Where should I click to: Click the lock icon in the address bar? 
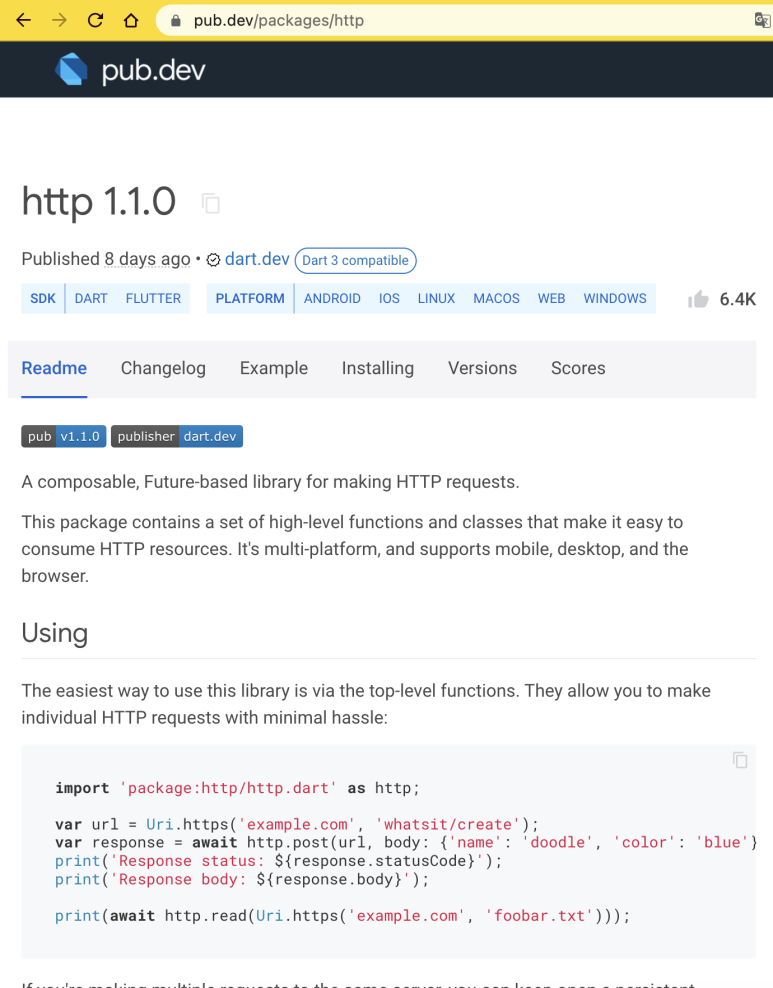176,21
